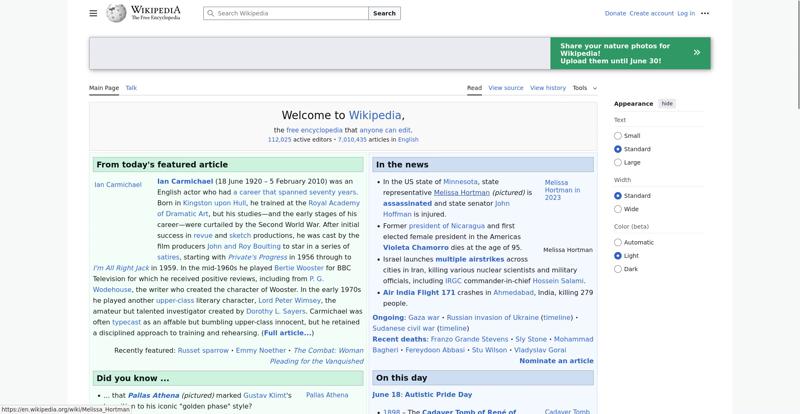Expand the Tools dropdown
The width and height of the screenshot is (800, 414).
(x=585, y=88)
